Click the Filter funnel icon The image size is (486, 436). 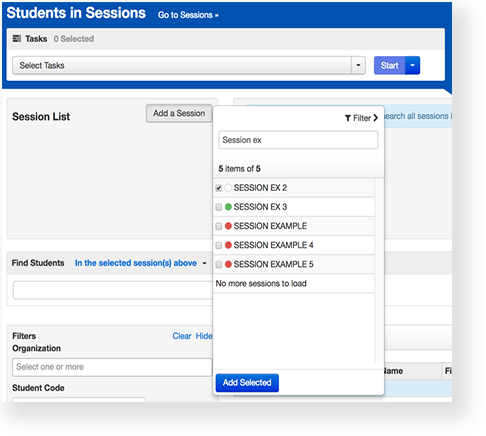tap(348, 118)
